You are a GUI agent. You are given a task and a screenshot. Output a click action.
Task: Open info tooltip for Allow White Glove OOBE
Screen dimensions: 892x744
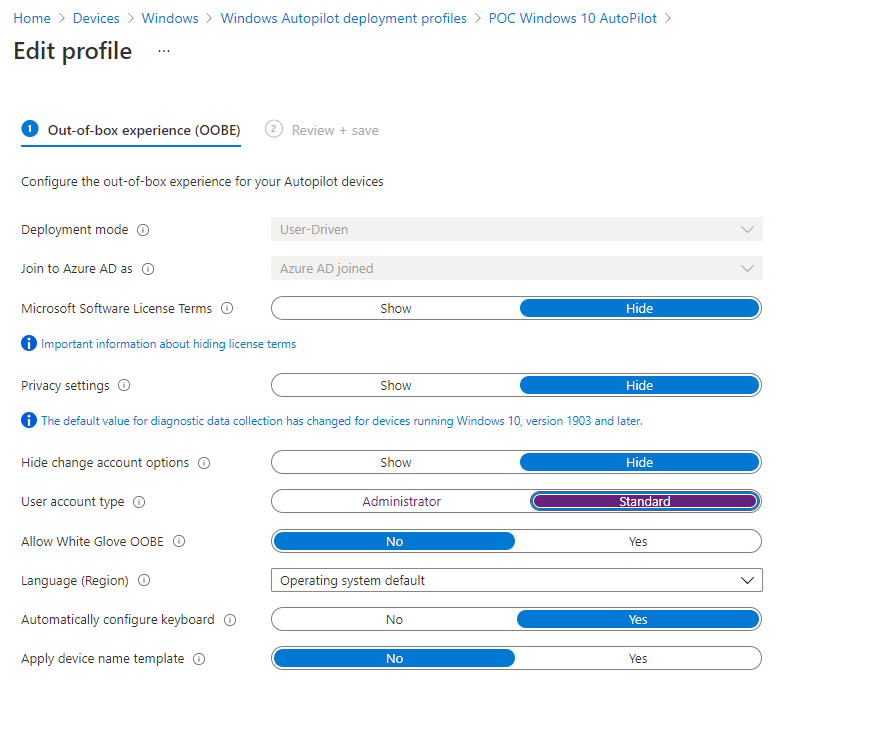179,541
